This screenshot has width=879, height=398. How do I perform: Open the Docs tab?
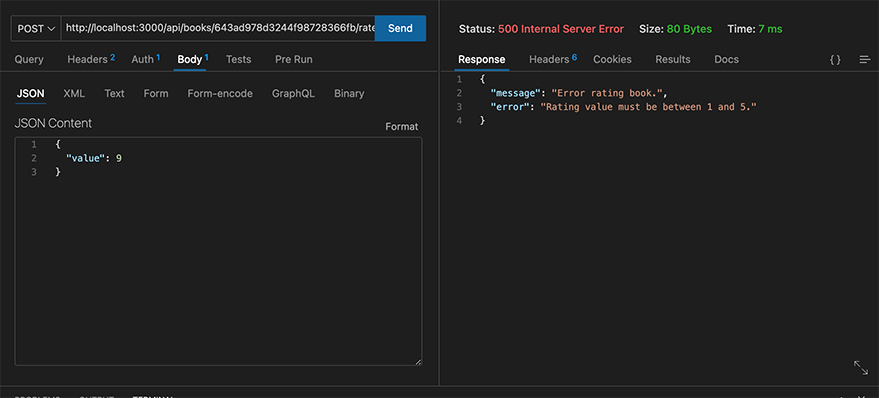click(727, 59)
